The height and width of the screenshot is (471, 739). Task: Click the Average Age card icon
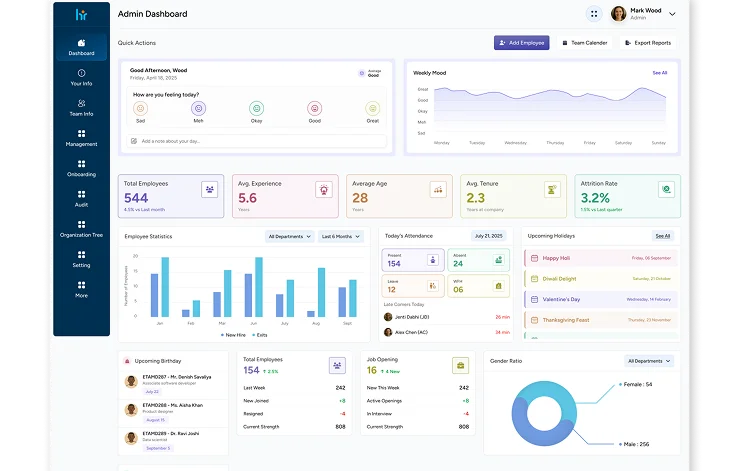pos(438,190)
